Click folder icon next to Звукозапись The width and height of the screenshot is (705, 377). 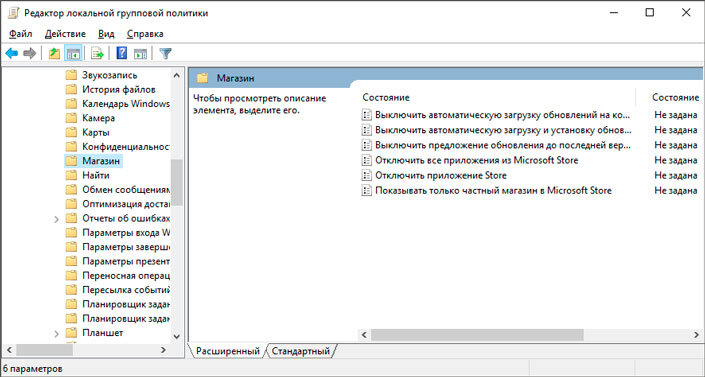point(71,75)
